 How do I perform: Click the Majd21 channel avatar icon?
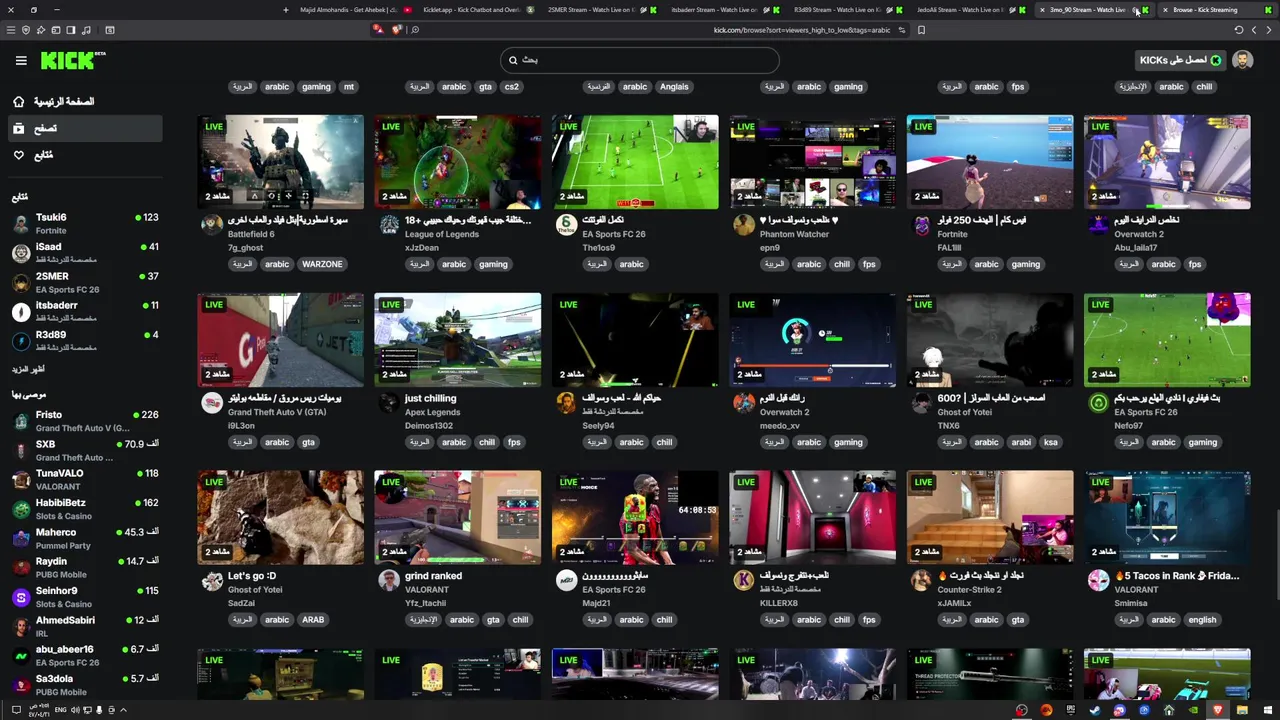click(x=567, y=581)
